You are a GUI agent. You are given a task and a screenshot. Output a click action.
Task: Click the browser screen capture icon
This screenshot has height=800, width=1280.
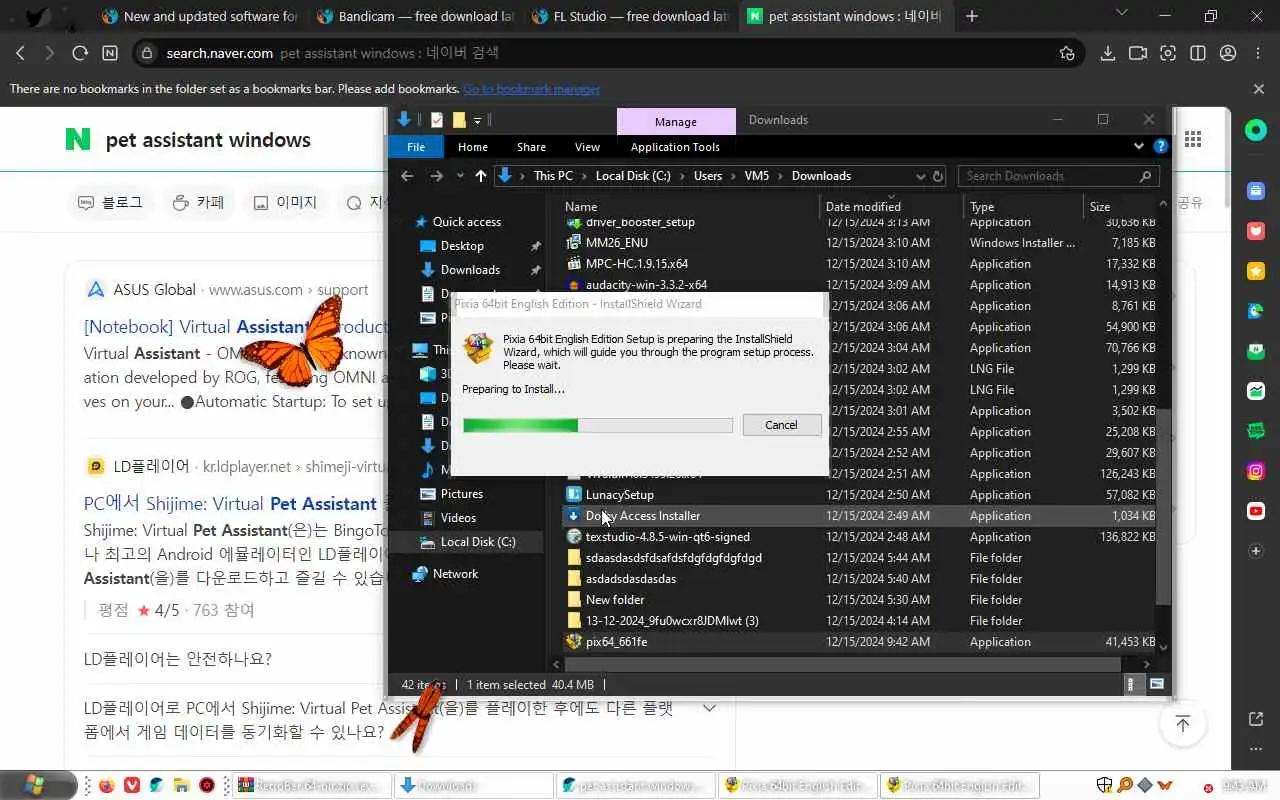pyautogui.click(x=1168, y=53)
